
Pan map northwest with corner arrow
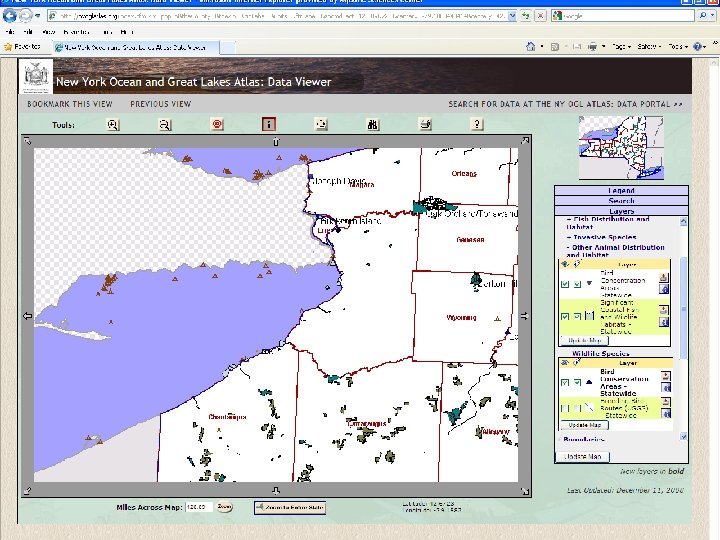pyautogui.click(x=27, y=141)
